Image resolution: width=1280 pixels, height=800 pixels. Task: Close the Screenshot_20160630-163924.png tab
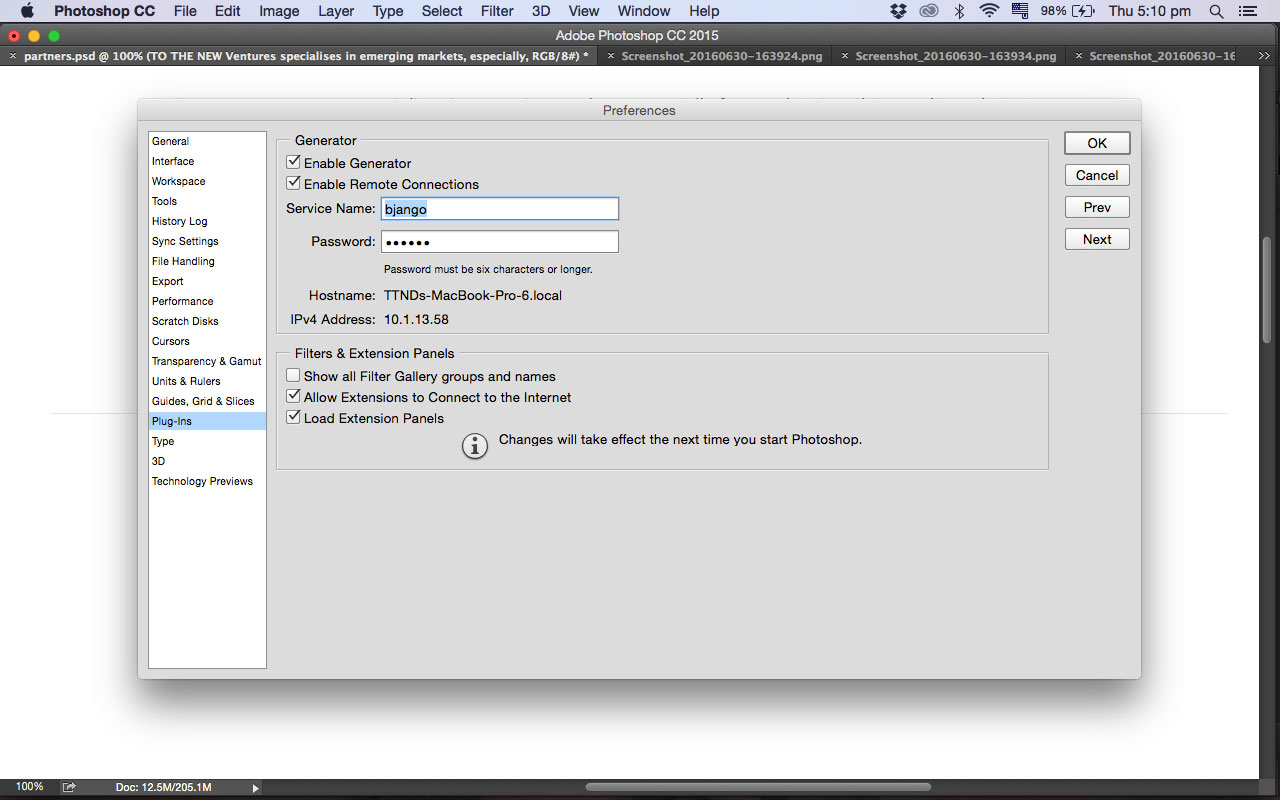[611, 56]
